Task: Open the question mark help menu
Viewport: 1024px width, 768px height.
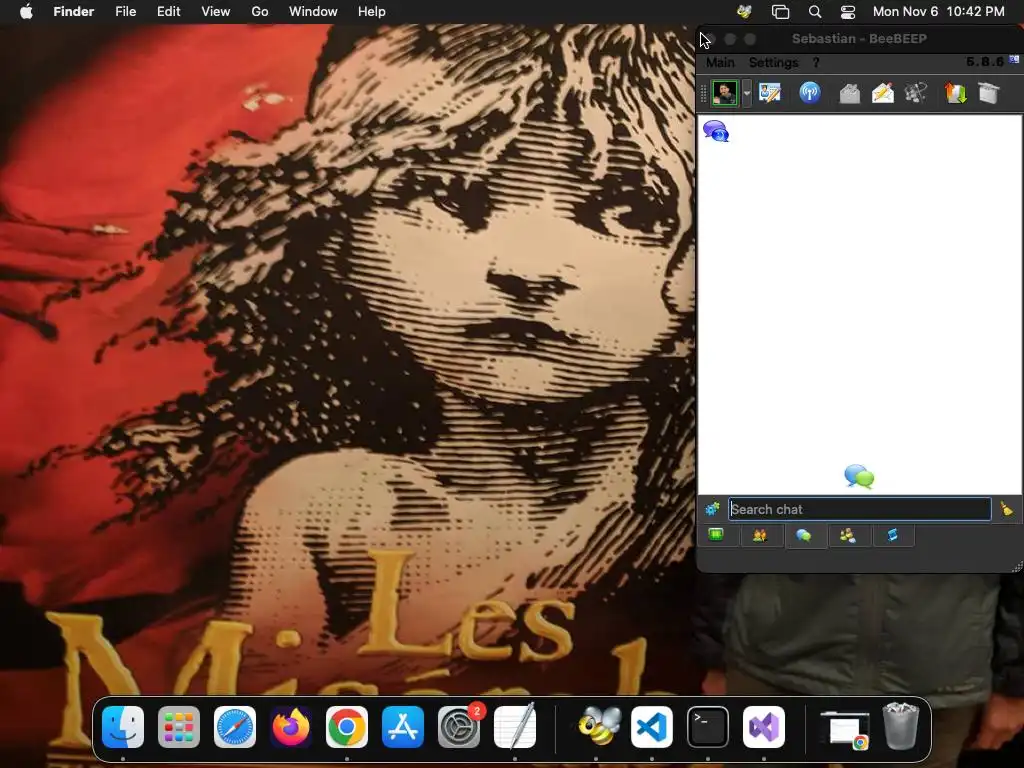Action: pos(816,62)
